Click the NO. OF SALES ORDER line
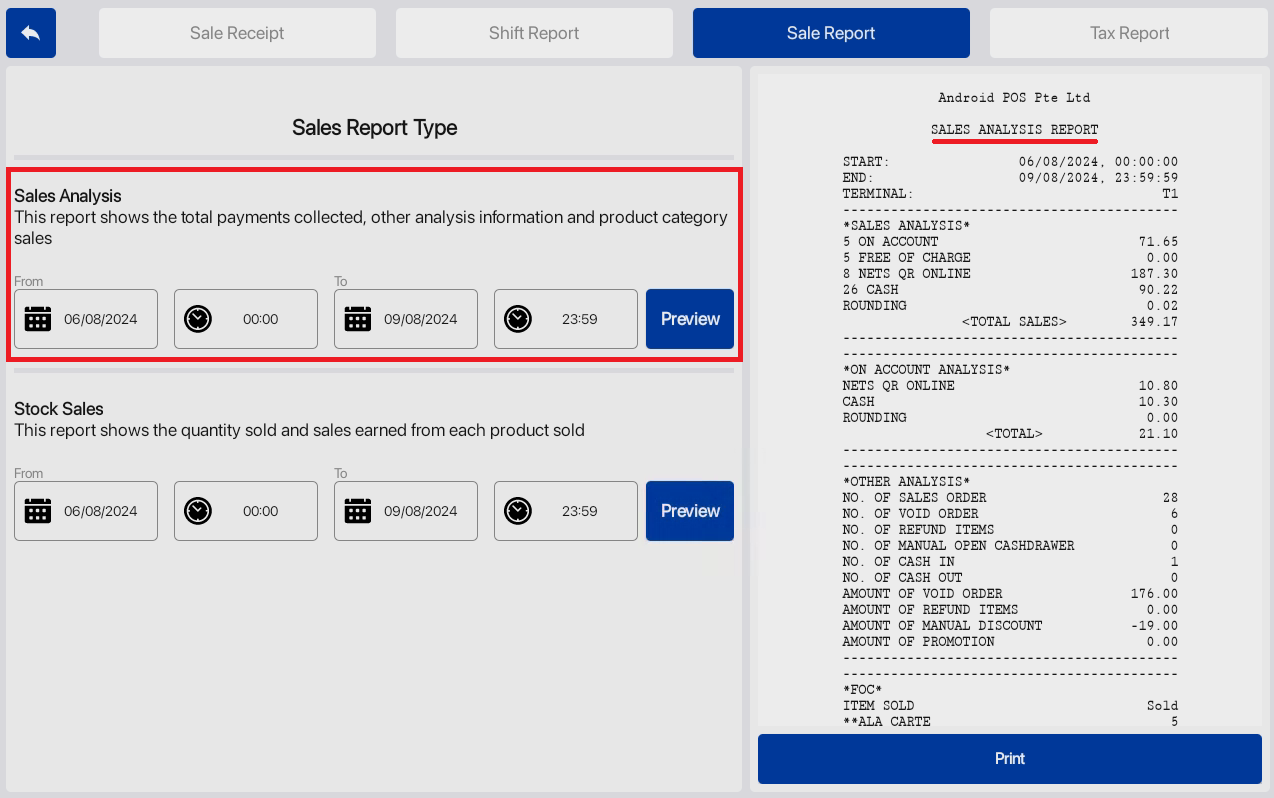This screenshot has height=798, width=1274. [x=1010, y=498]
